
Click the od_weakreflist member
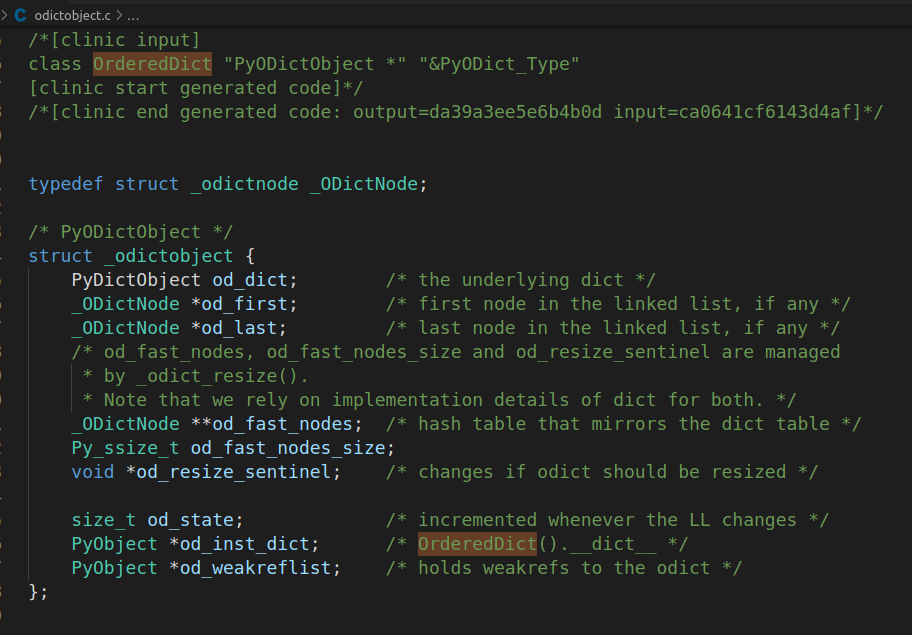click(x=255, y=568)
